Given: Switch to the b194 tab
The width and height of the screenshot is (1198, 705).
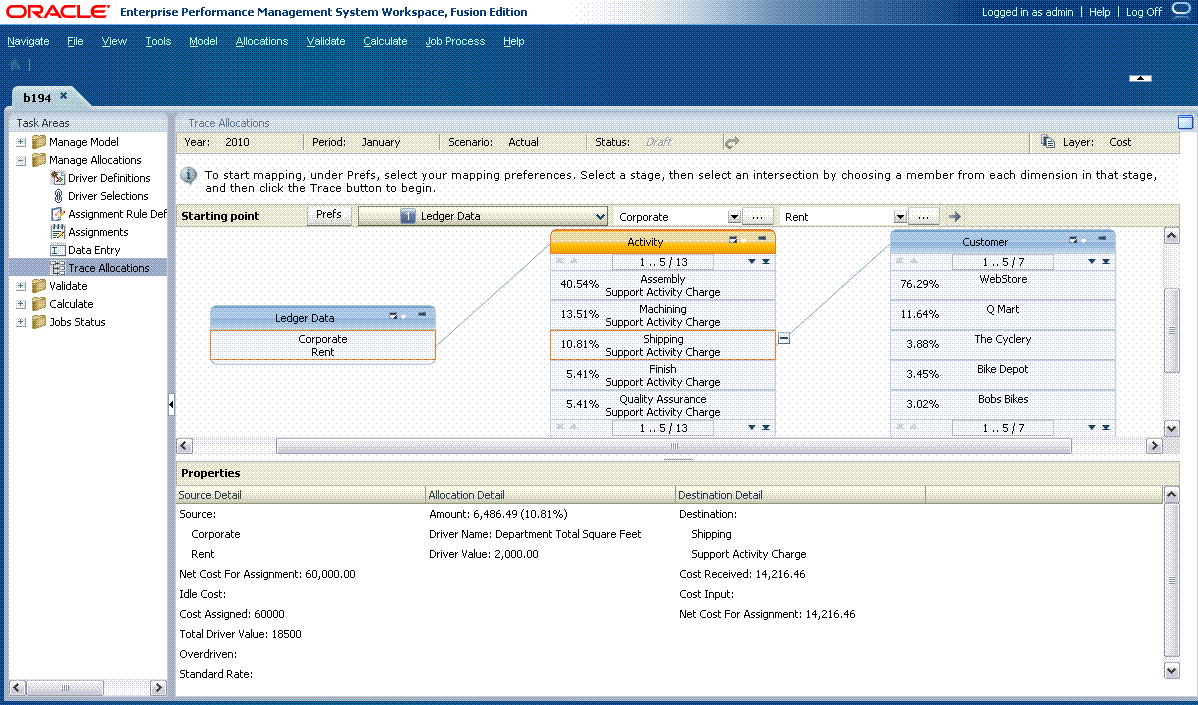Looking at the screenshot, I should 38,96.
